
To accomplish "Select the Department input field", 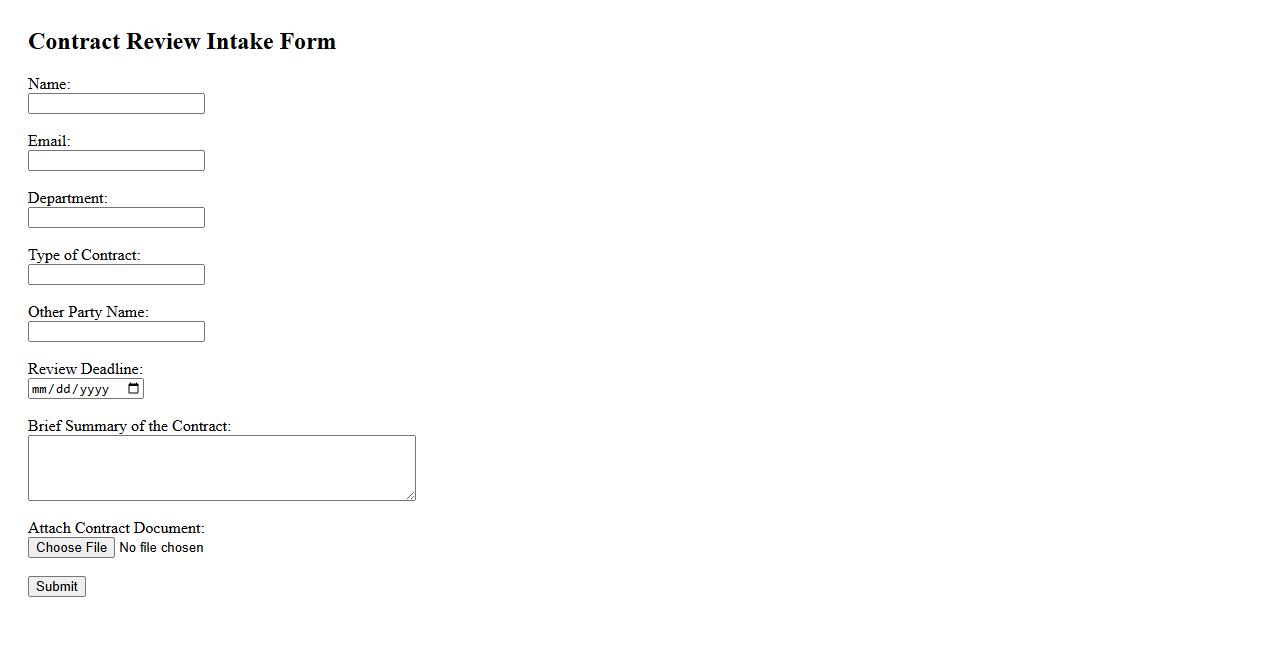I will click(116, 218).
